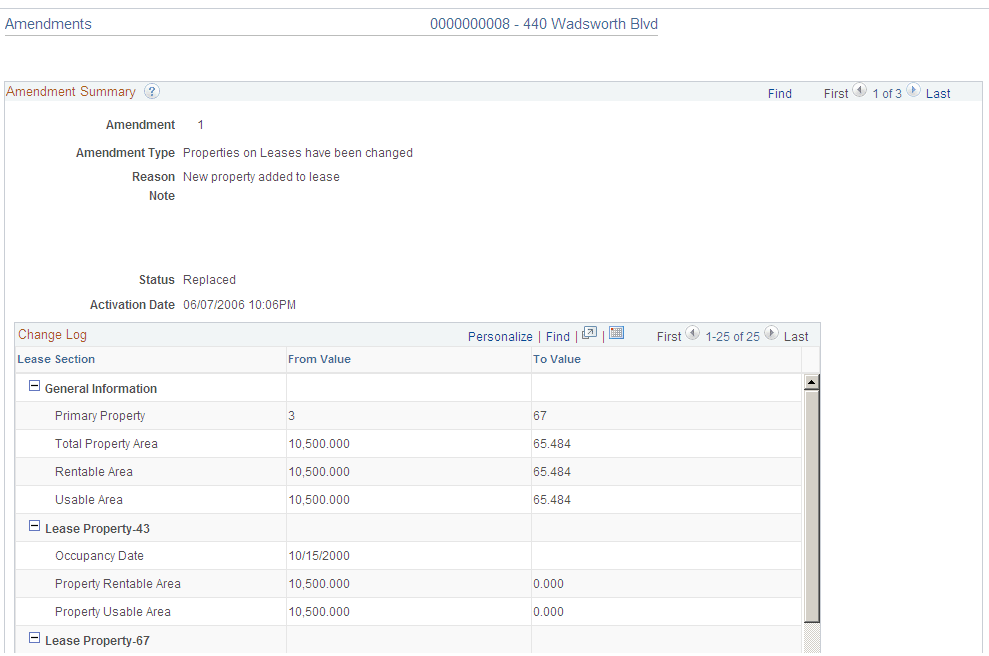Click the previous arrow in Amendment Summary navigation
989x656 pixels.
(x=861, y=91)
